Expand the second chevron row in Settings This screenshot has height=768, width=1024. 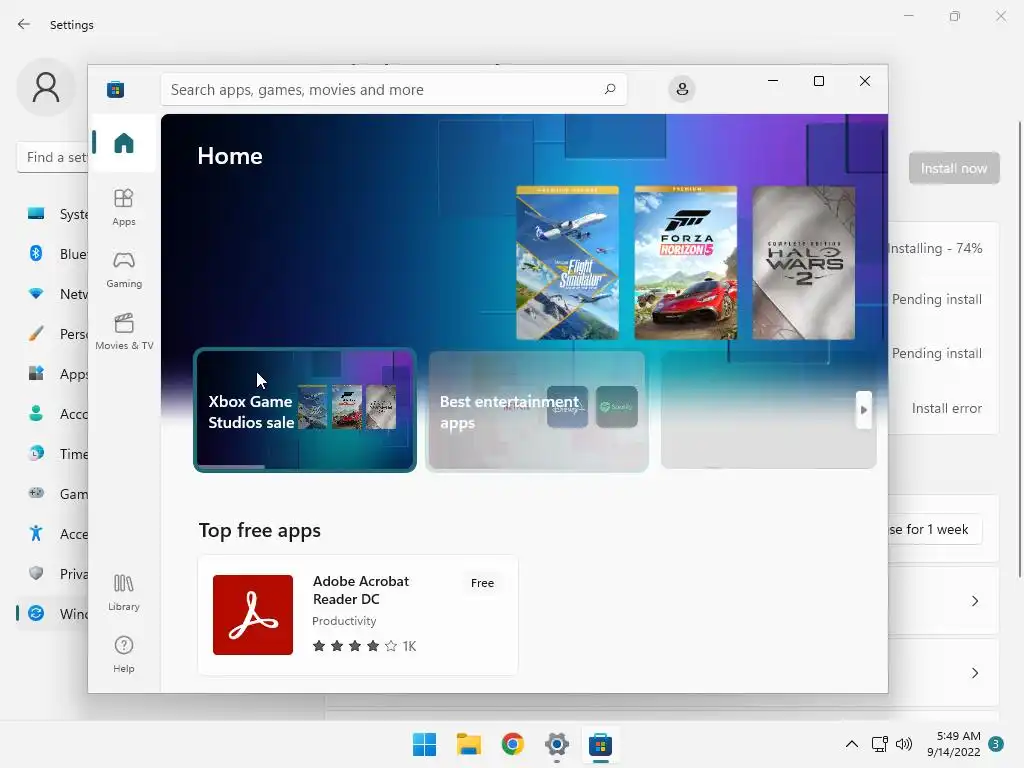click(x=974, y=673)
